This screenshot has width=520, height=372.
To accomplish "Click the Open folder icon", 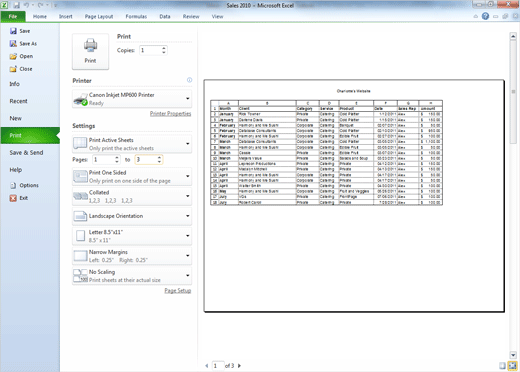I will click(x=13, y=56).
